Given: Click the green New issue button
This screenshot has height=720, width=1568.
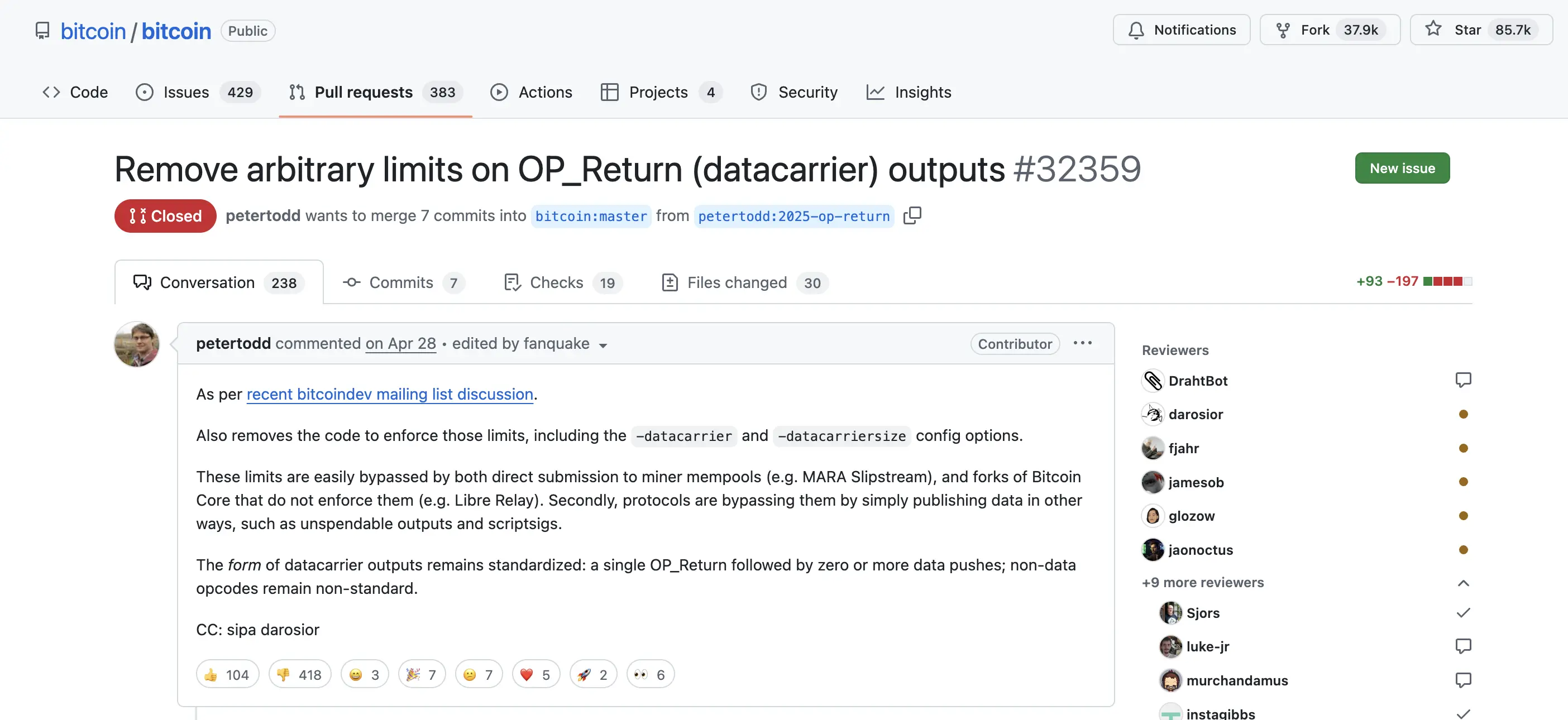Looking at the screenshot, I should click(1401, 168).
